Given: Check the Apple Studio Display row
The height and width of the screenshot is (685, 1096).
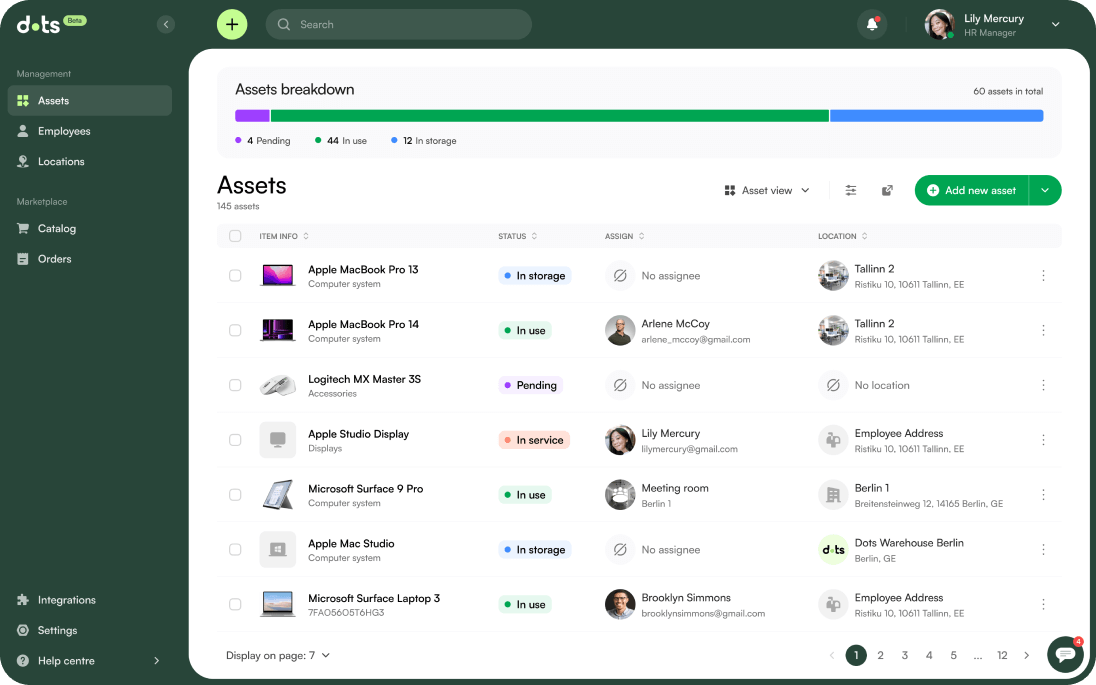Looking at the screenshot, I should [x=235, y=440].
